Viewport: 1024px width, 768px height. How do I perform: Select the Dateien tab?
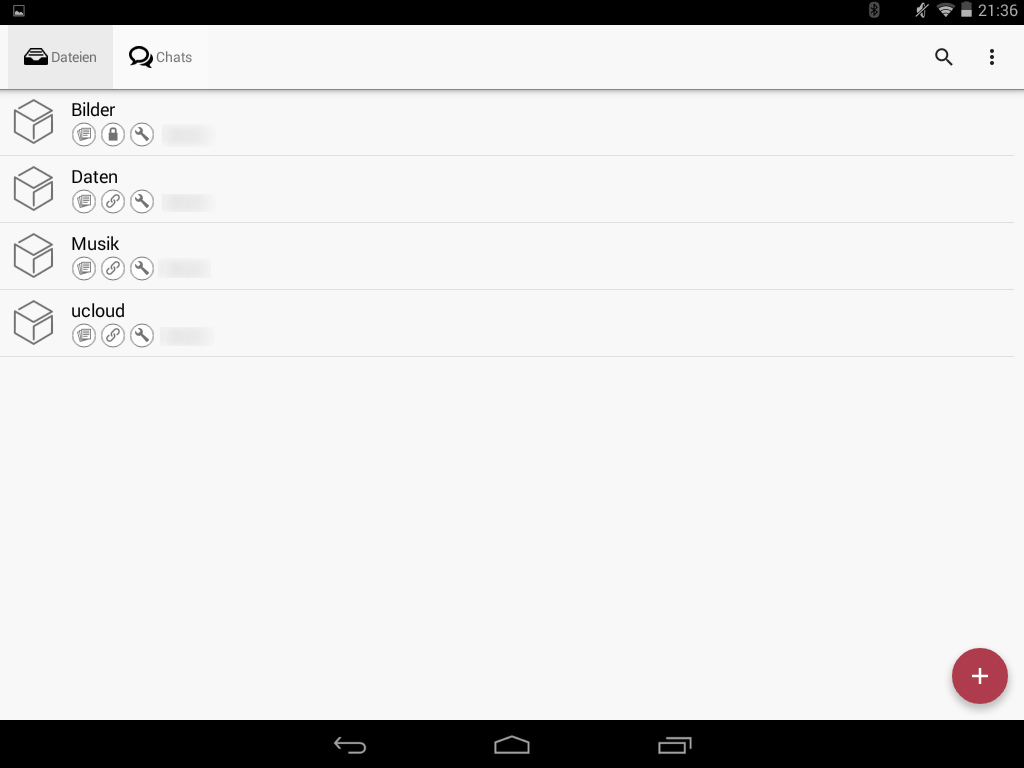point(60,57)
